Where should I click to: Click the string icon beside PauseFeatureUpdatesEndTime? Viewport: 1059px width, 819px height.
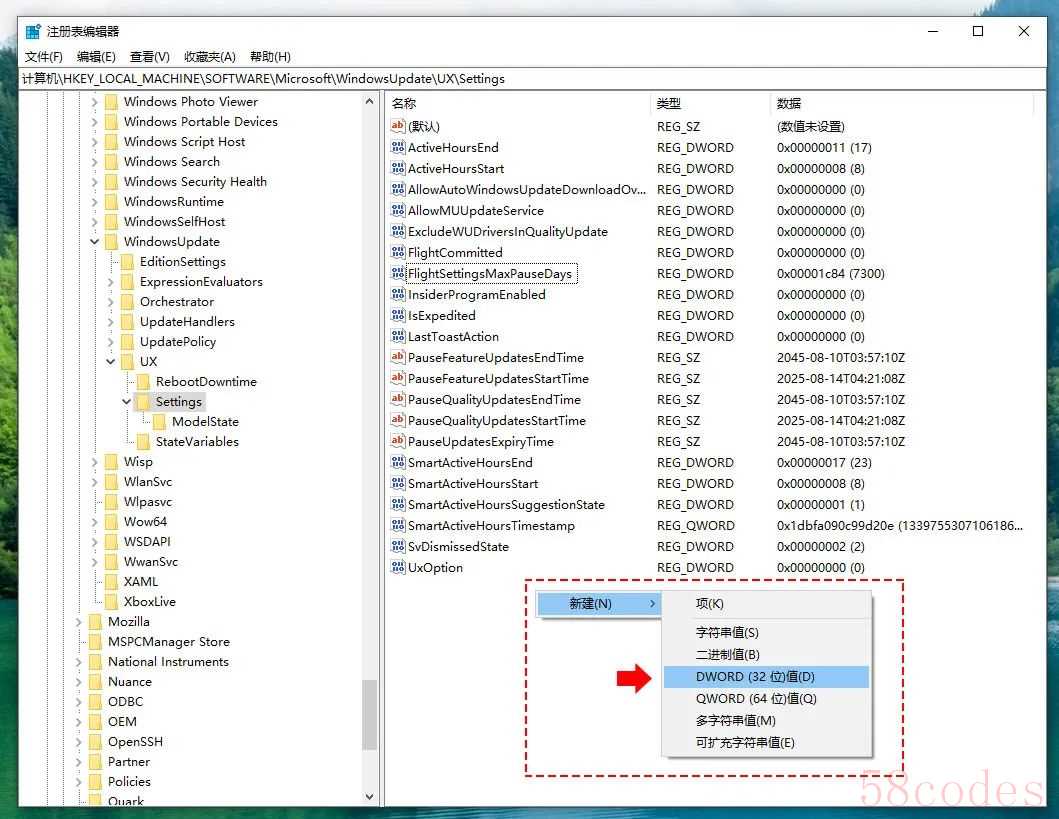pyautogui.click(x=398, y=358)
